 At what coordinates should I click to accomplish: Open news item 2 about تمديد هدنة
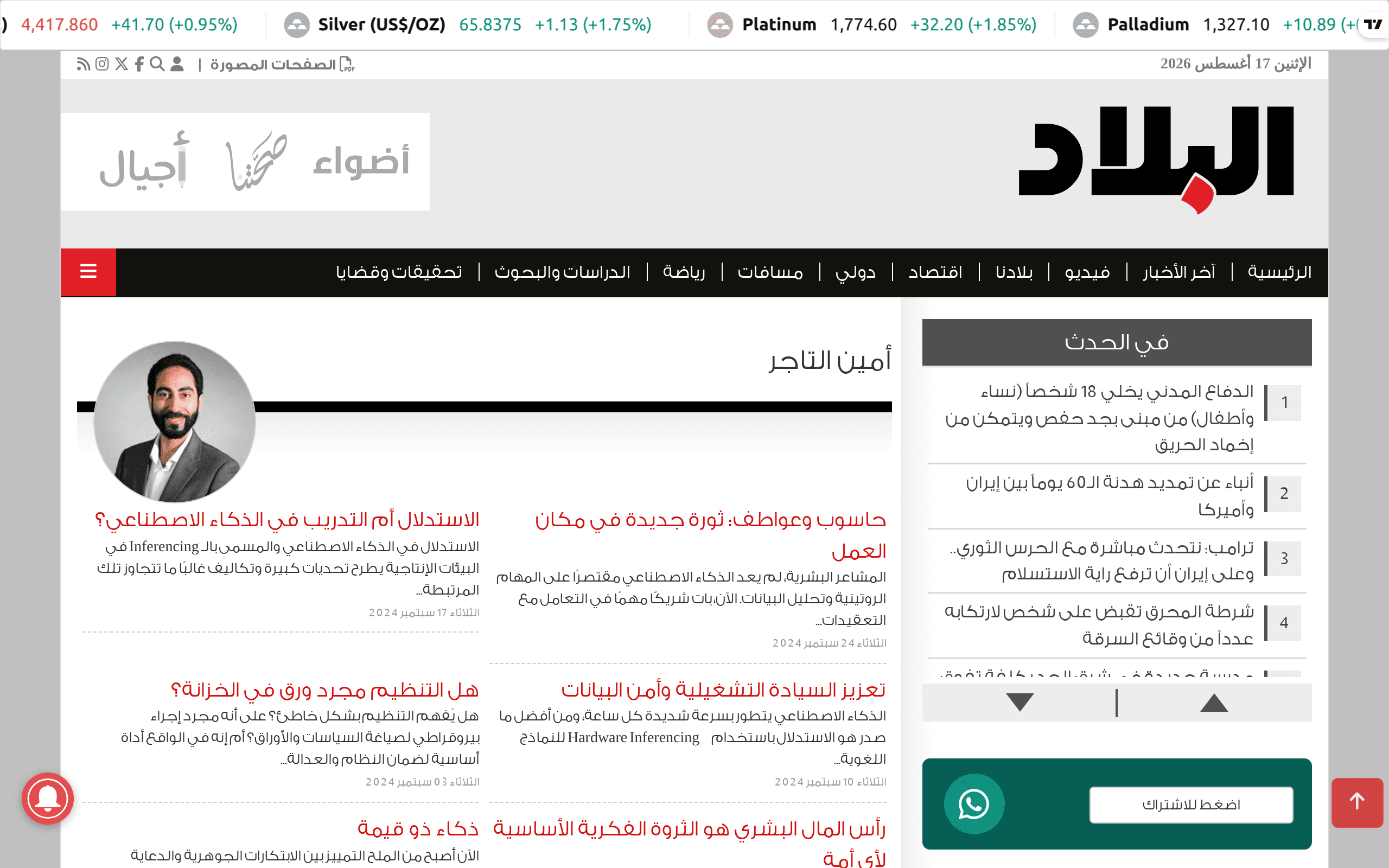tap(1110, 495)
